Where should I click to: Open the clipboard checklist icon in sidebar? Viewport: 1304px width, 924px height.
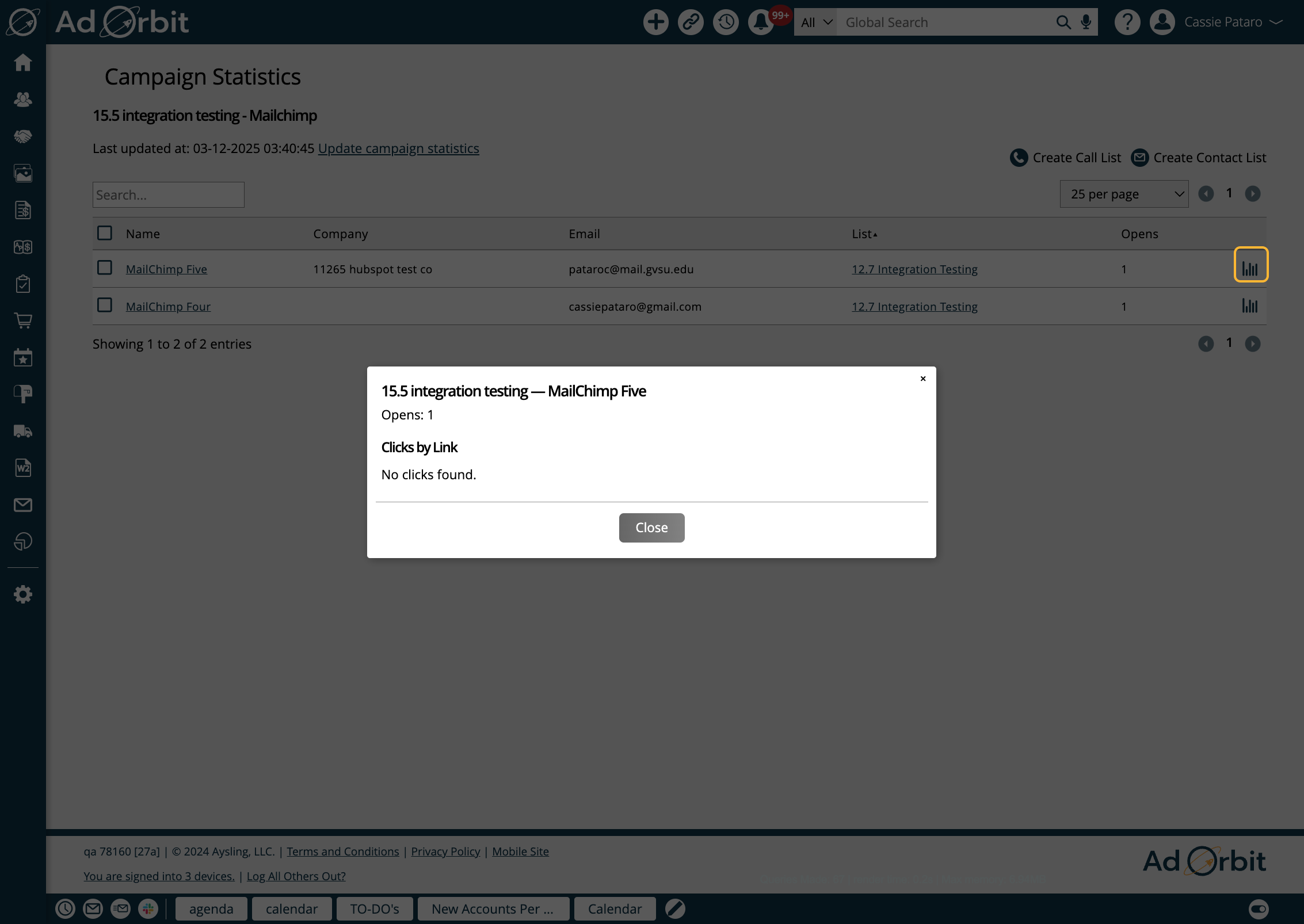coord(23,284)
